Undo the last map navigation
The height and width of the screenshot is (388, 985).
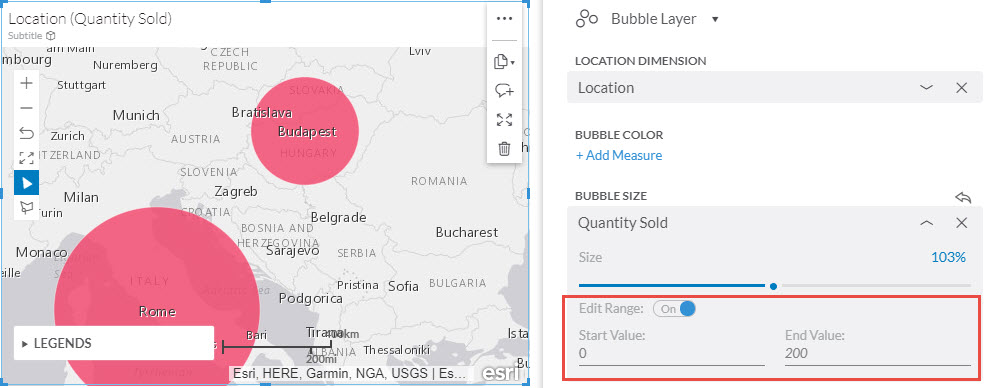(x=26, y=133)
